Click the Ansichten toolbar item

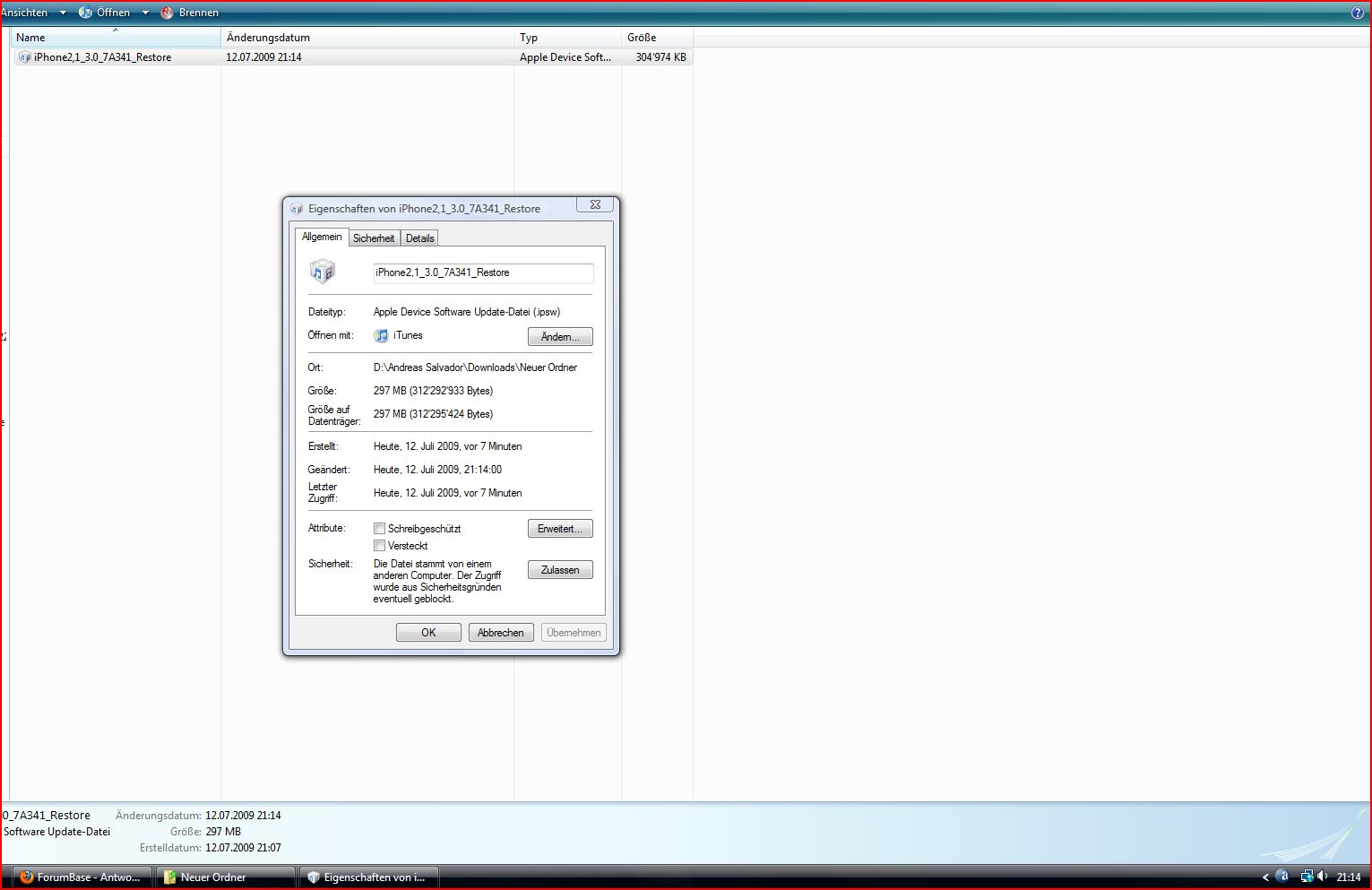tap(24, 13)
